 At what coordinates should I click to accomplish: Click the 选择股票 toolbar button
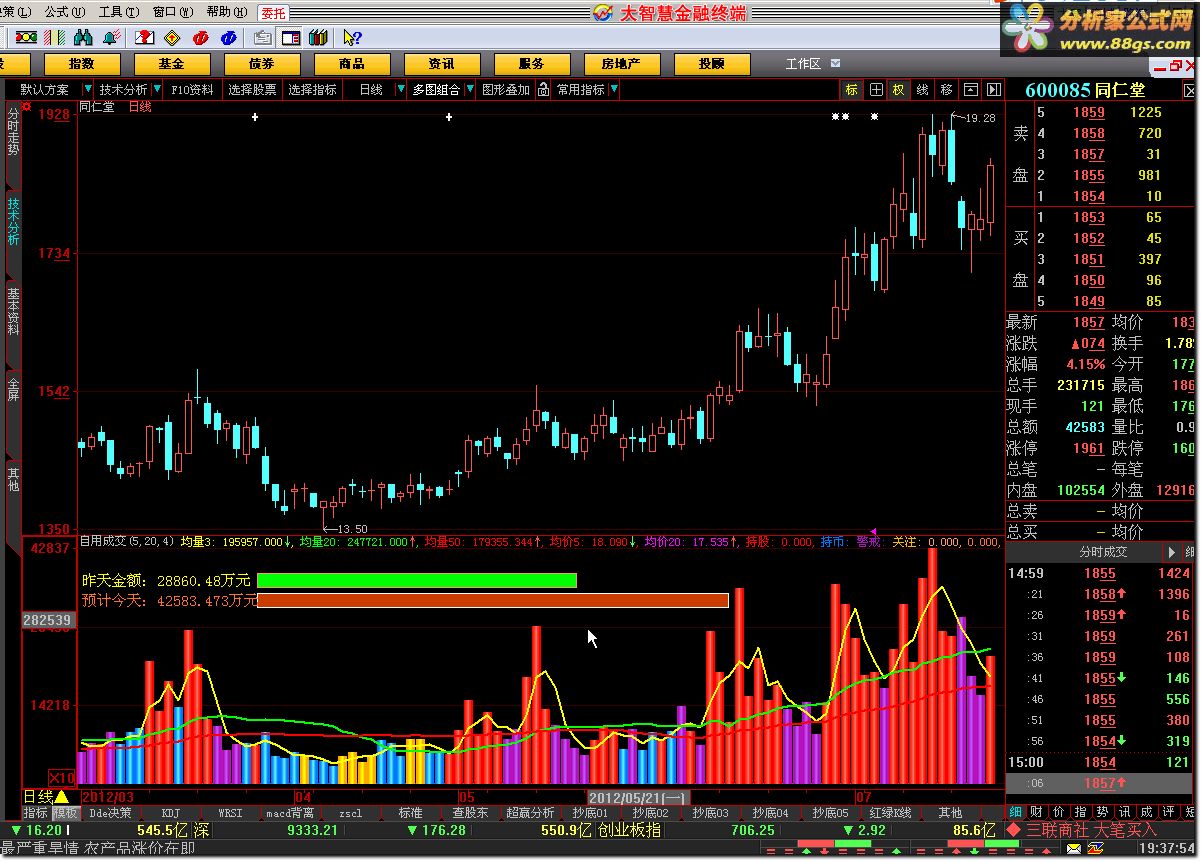(x=252, y=90)
